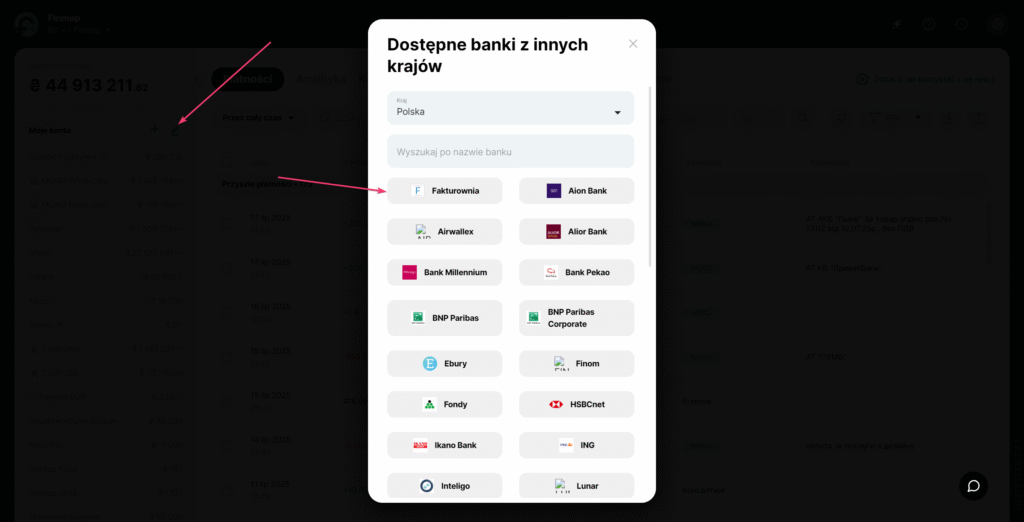
Task: Select the Finom bank tile
Action: [x=577, y=363]
